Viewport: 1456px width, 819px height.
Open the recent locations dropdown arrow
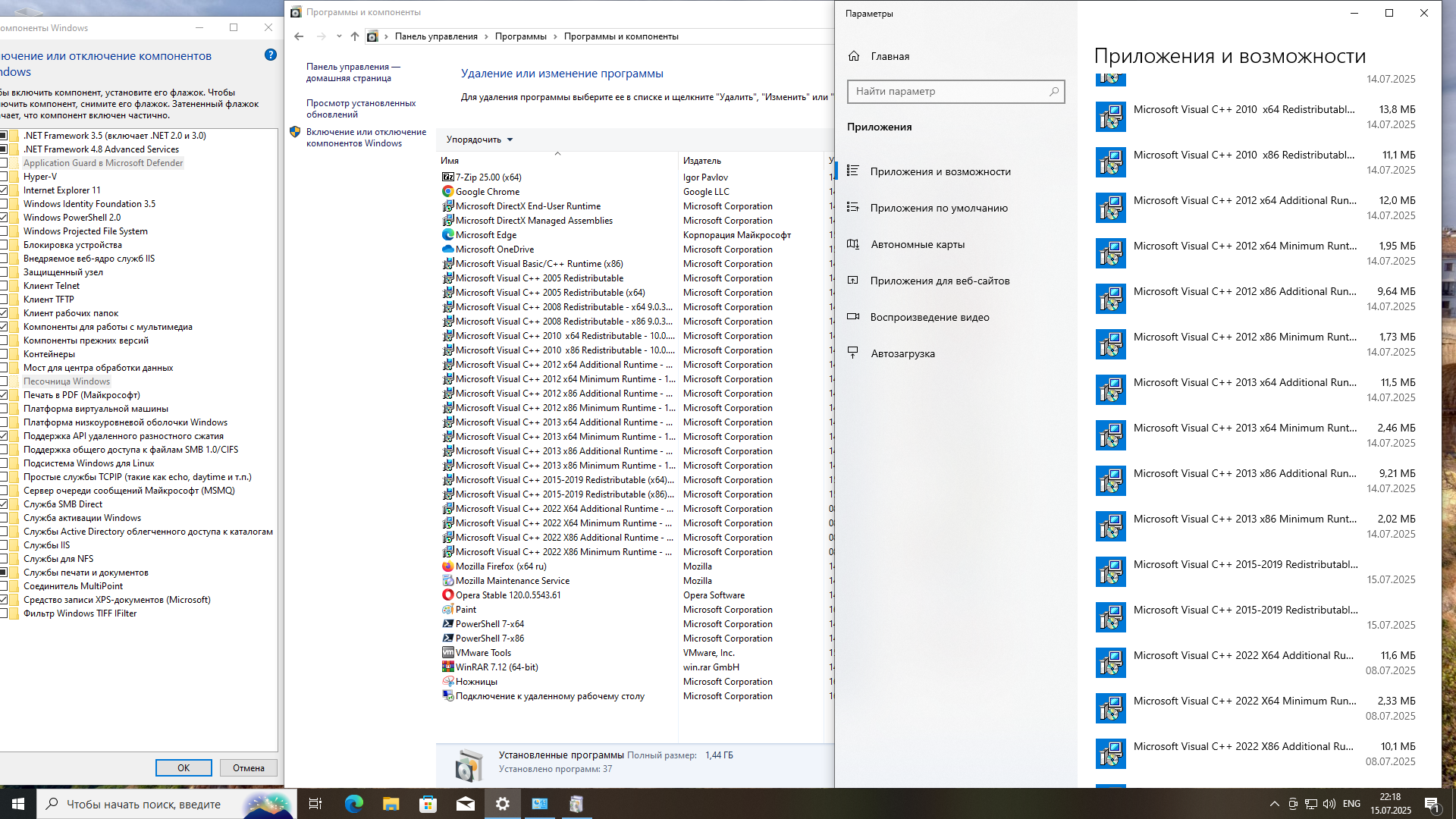point(339,36)
